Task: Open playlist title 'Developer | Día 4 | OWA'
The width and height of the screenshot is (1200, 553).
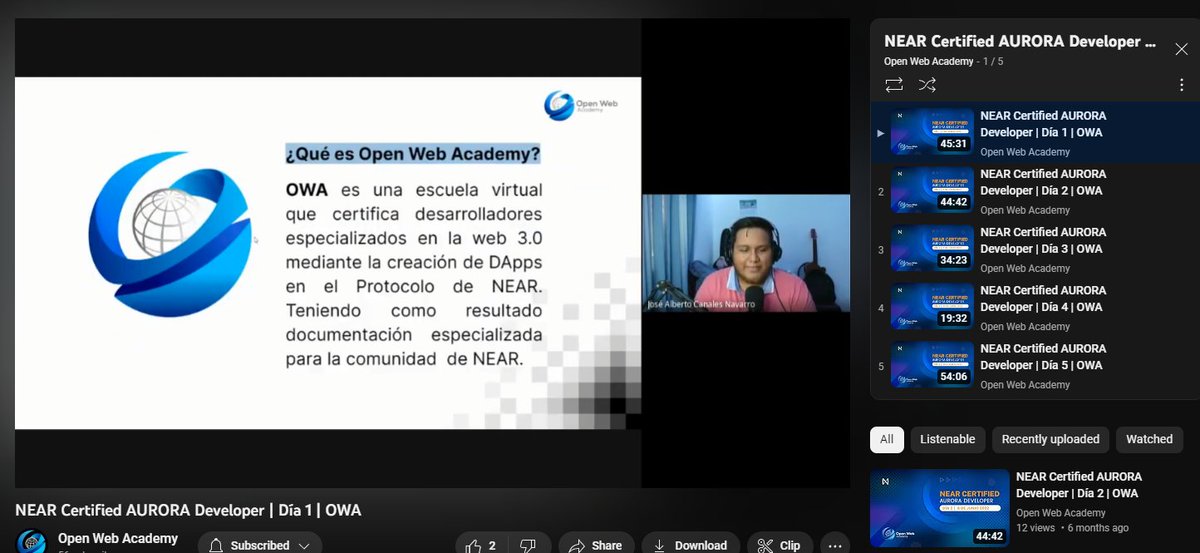Action: [x=1043, y=298]
